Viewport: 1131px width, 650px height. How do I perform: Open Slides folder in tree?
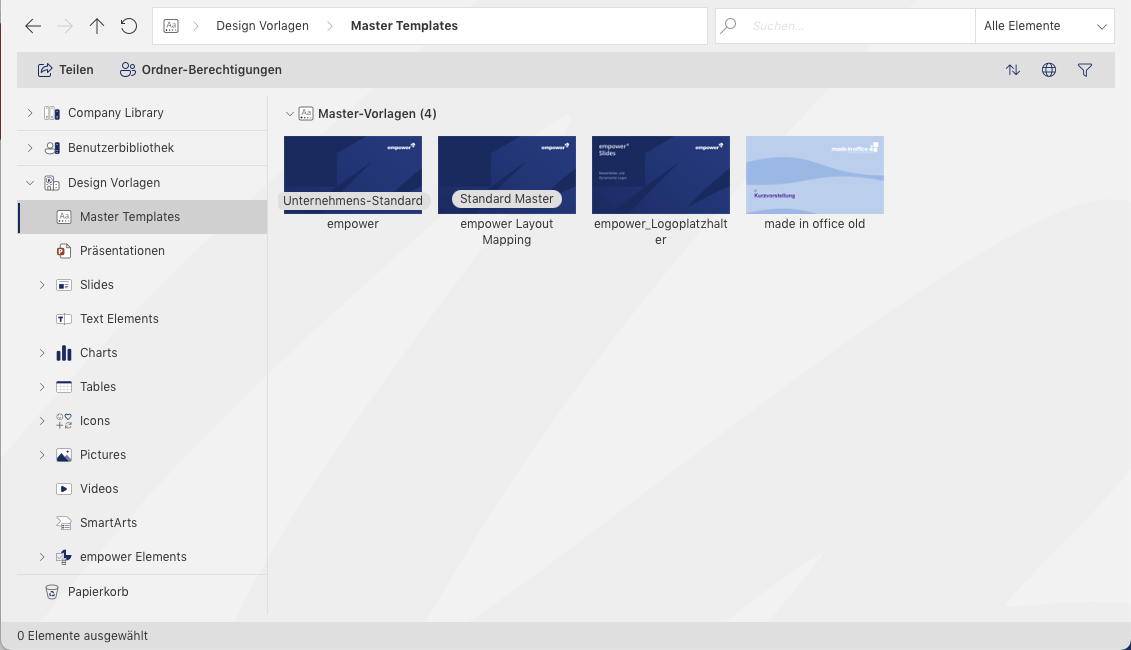(x=143, y=285)
